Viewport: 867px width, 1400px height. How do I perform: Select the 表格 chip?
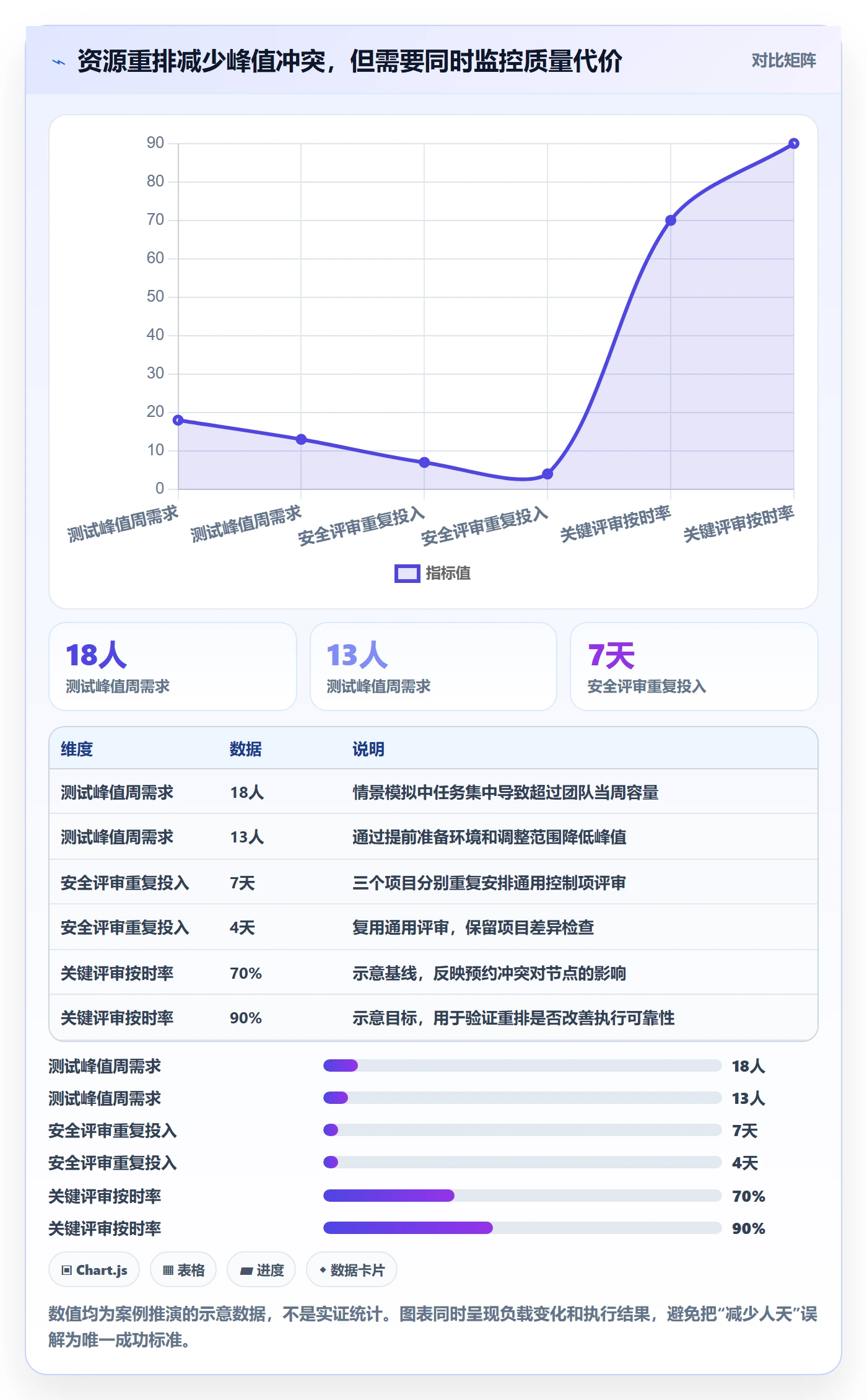[183, 1270]
